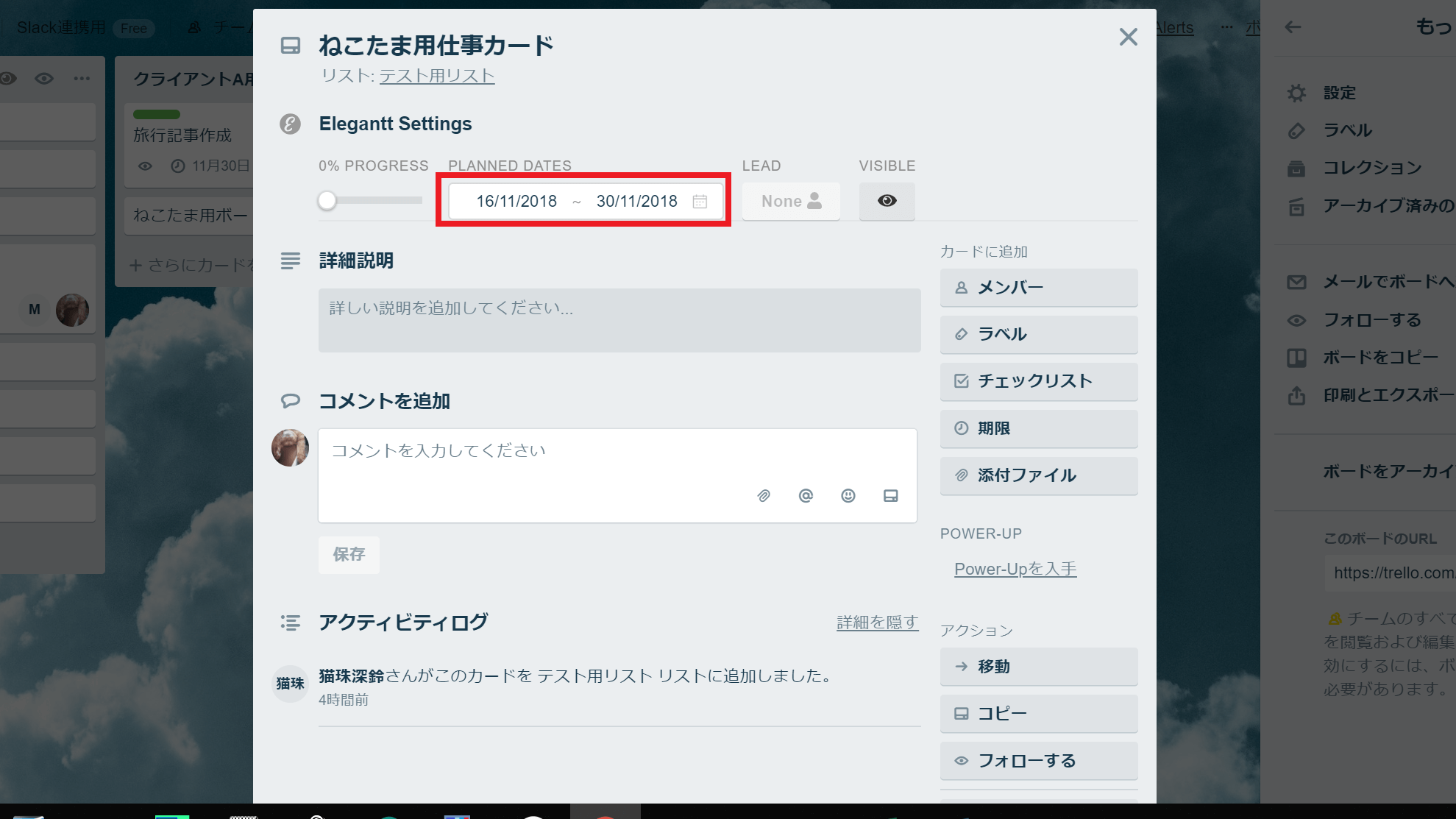Open 設定 in the board menu

coord(1339,93)
